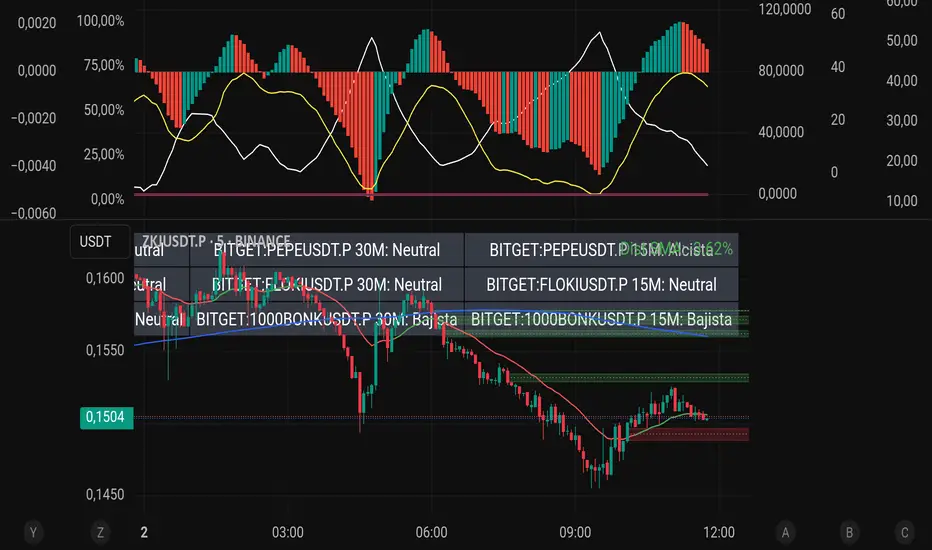Click the 0,1504 current price label
This screenshot has width=932, height=550.
click(107, 417)
